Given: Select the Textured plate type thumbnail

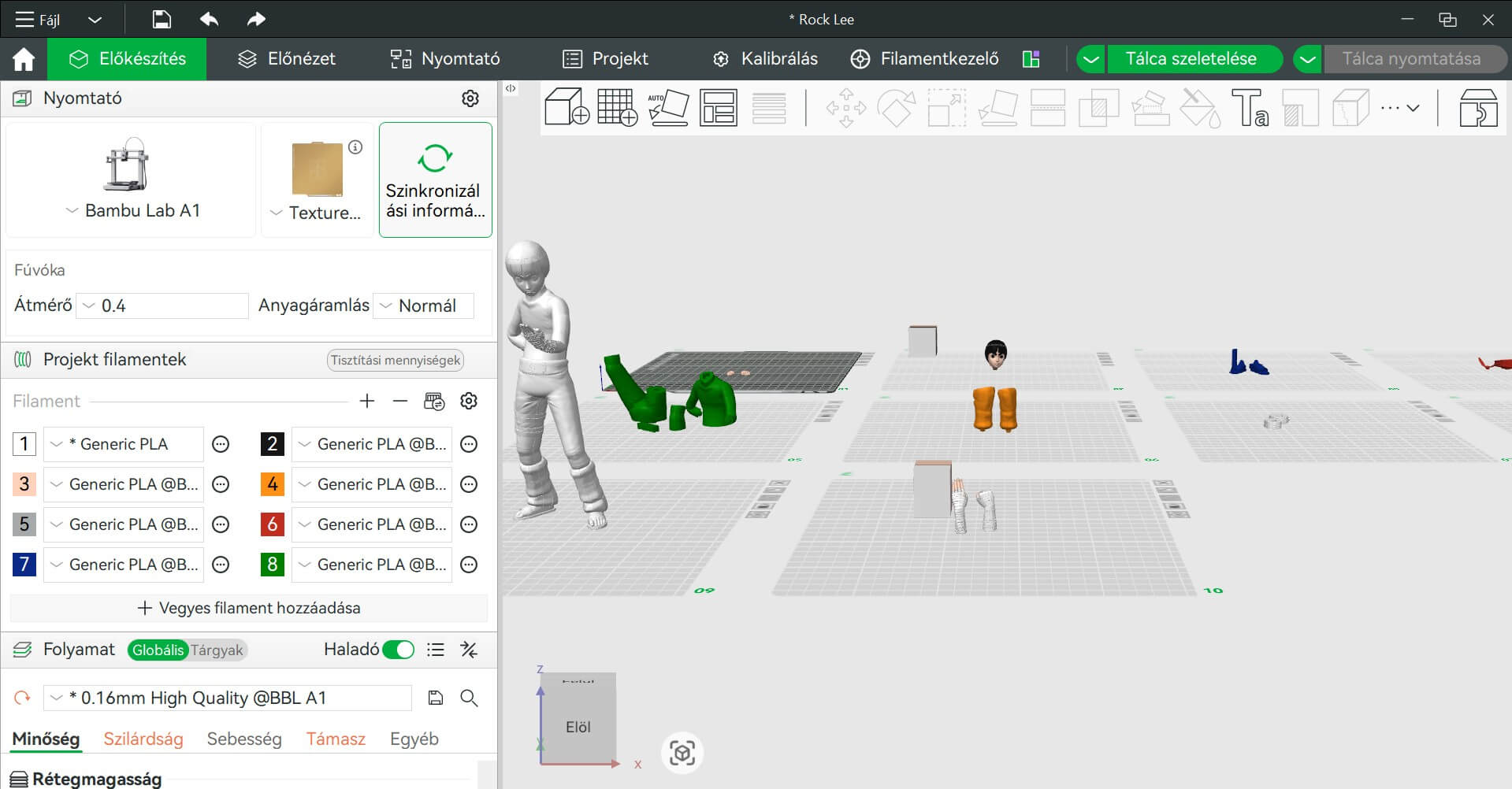Looking at the screenshot, I should point(318,169).
